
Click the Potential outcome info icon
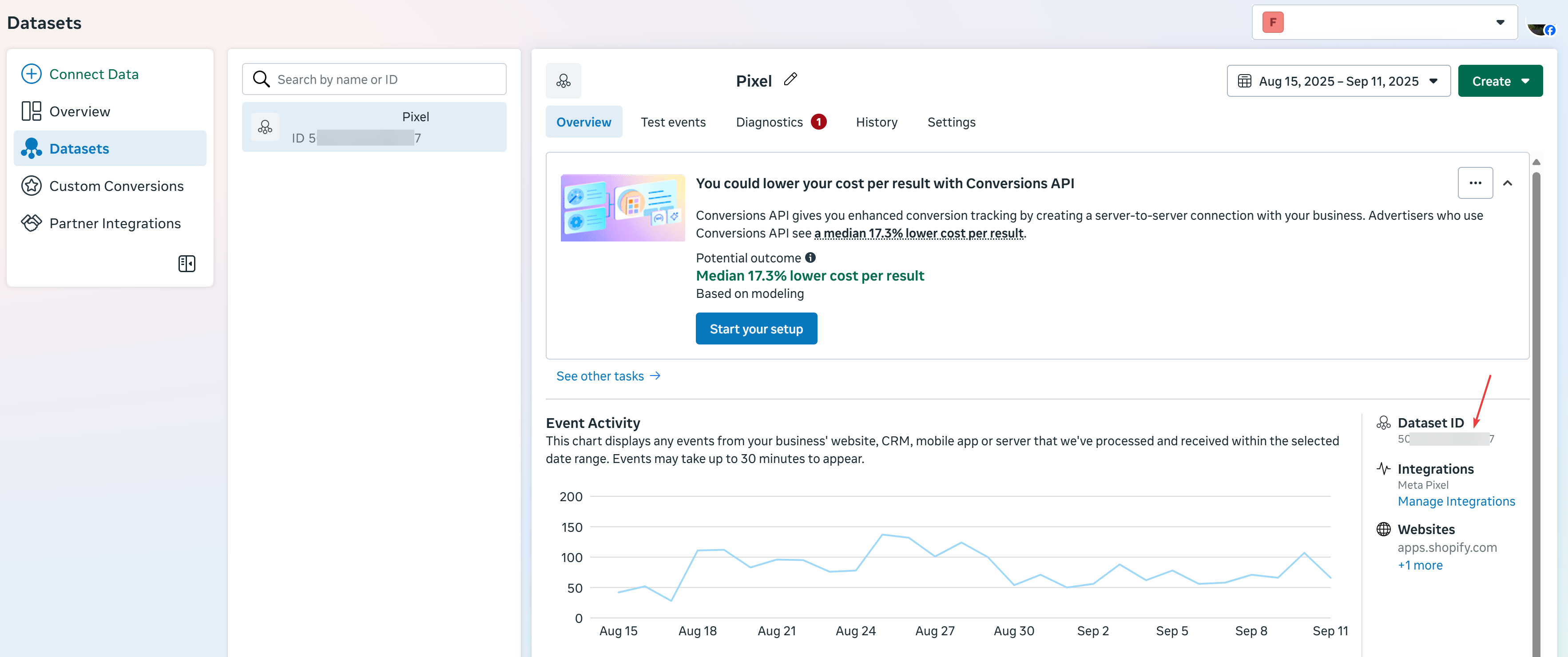click(810, 257)
